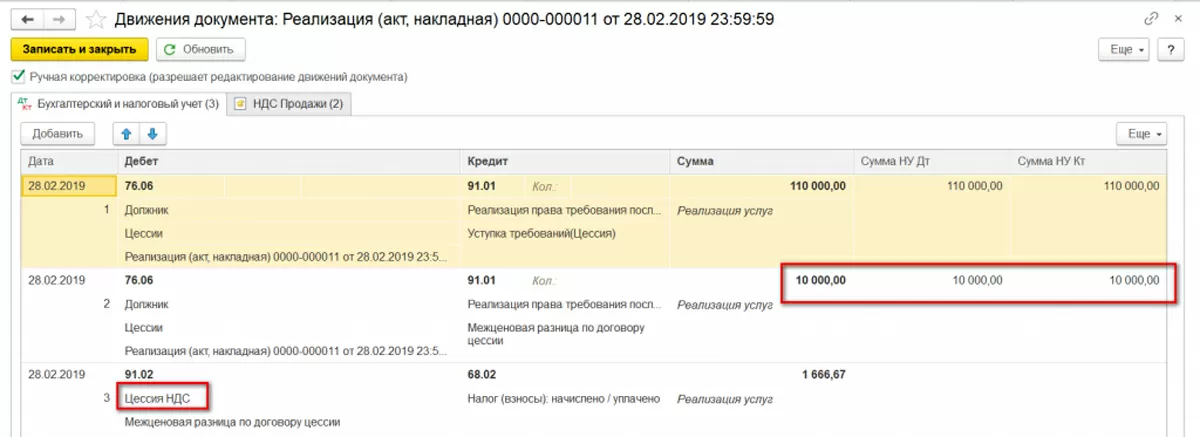Screen dimensions: 1200x437
Task: Open the top Еще dropdown menu
Action: coord(1125,49)
